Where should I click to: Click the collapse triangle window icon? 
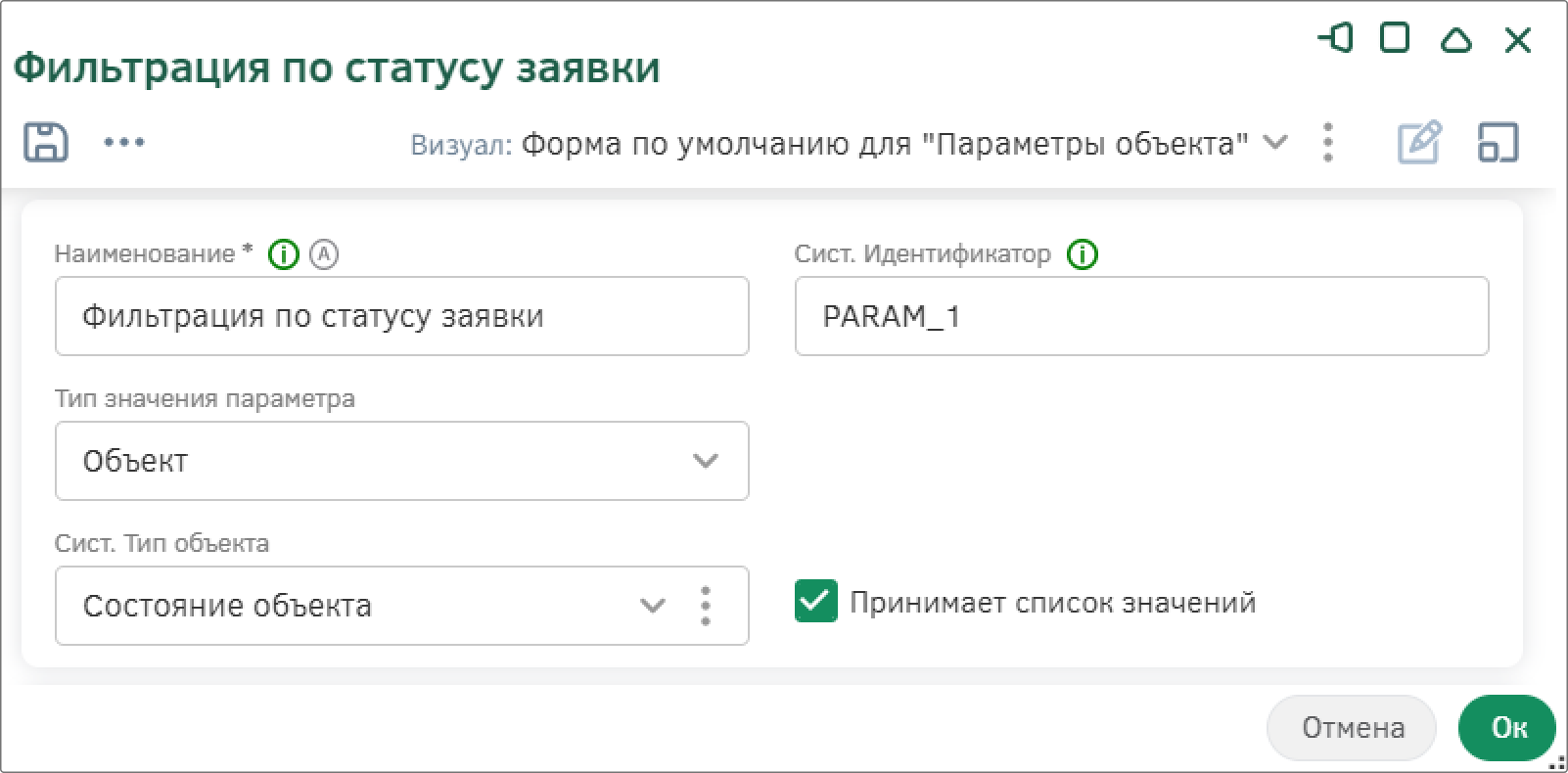tap(1456, 40)
